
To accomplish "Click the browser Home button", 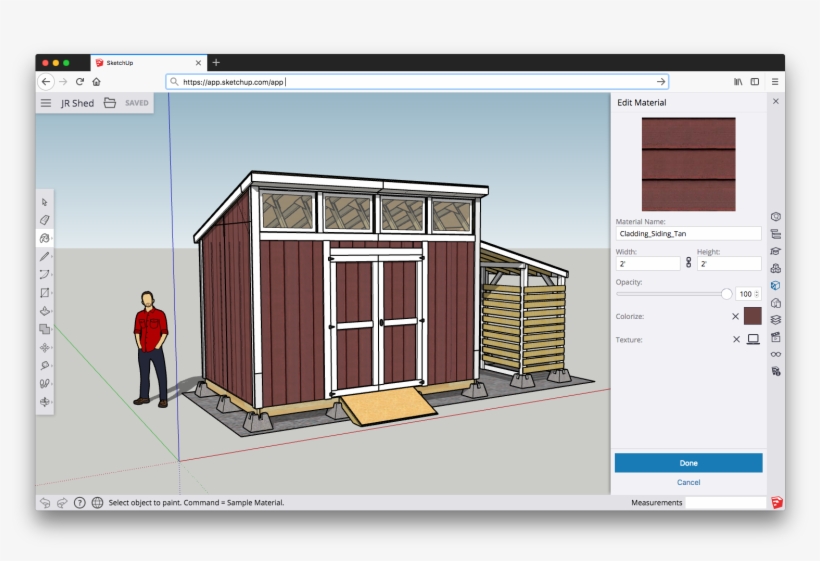I will 96,82.
